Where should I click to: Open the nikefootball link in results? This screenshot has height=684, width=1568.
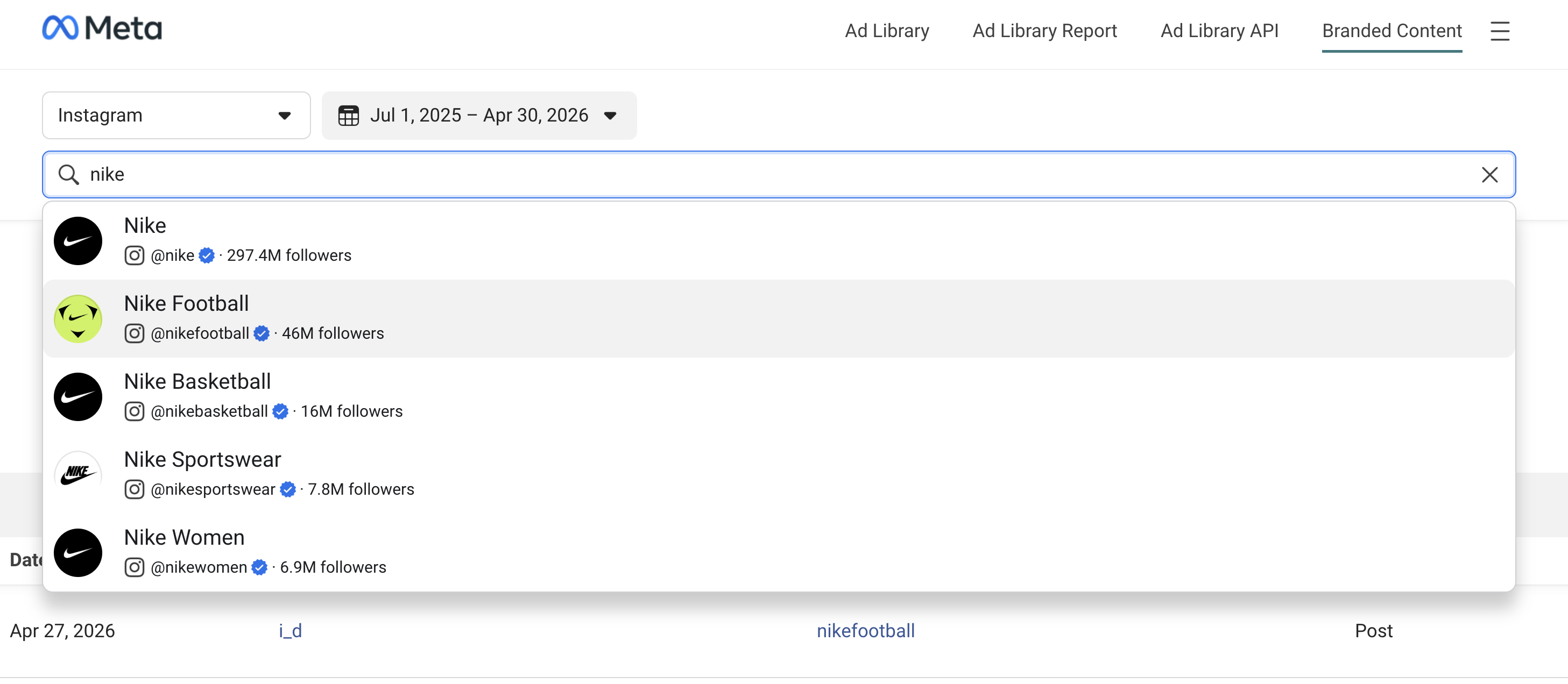(x=866, y=630)
